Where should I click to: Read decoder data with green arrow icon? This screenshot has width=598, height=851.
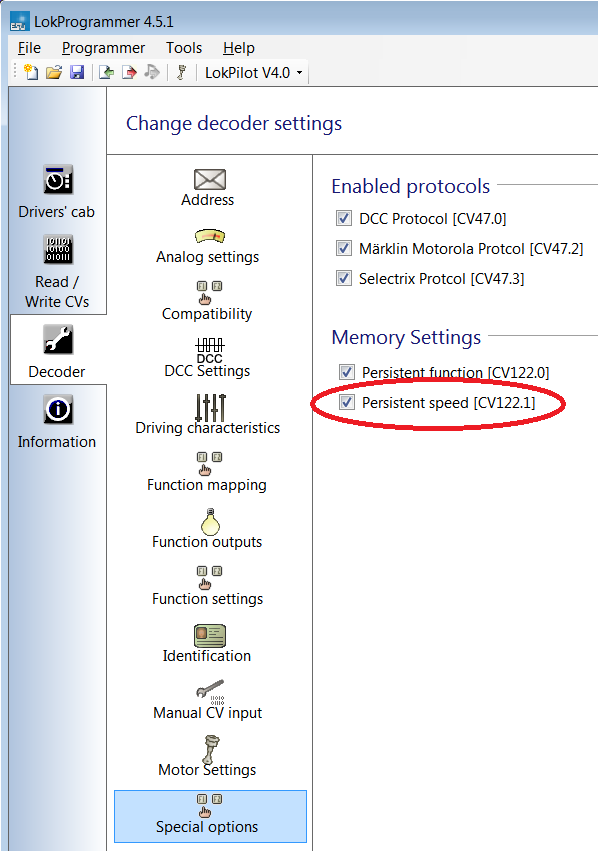click(x=106, y=72)
